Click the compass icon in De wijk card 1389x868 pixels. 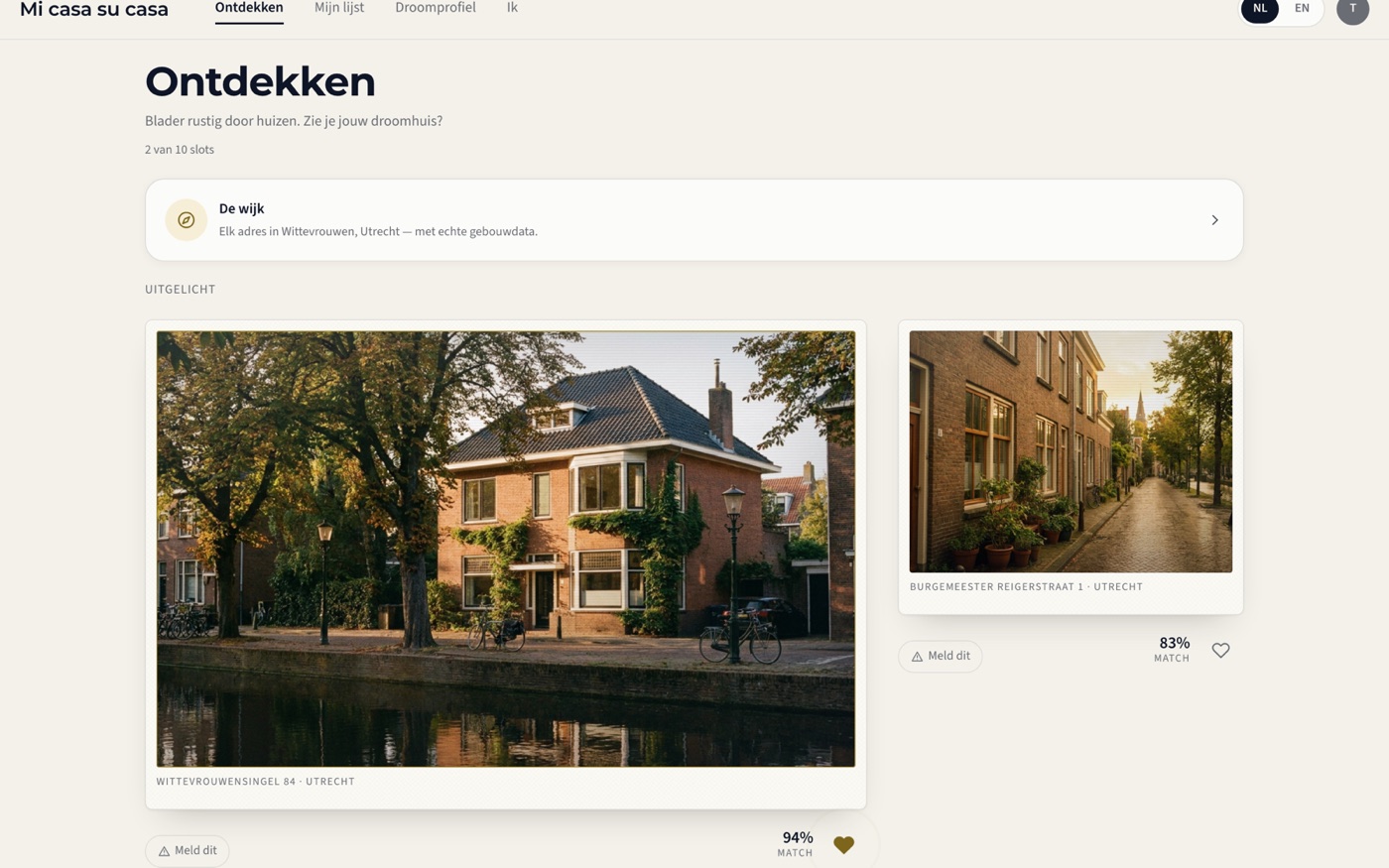click(x=186, y=220)
